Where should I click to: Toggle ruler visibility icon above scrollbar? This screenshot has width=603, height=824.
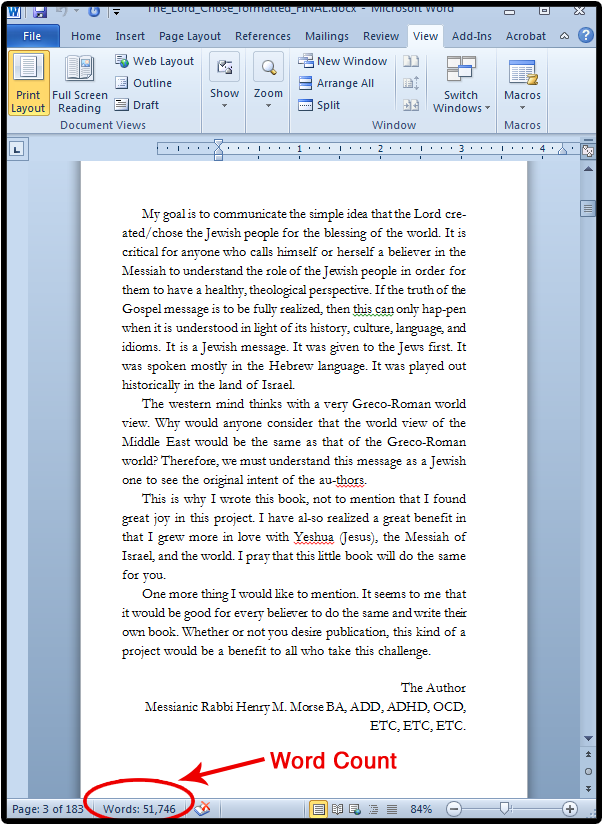[x=587, y=150]
